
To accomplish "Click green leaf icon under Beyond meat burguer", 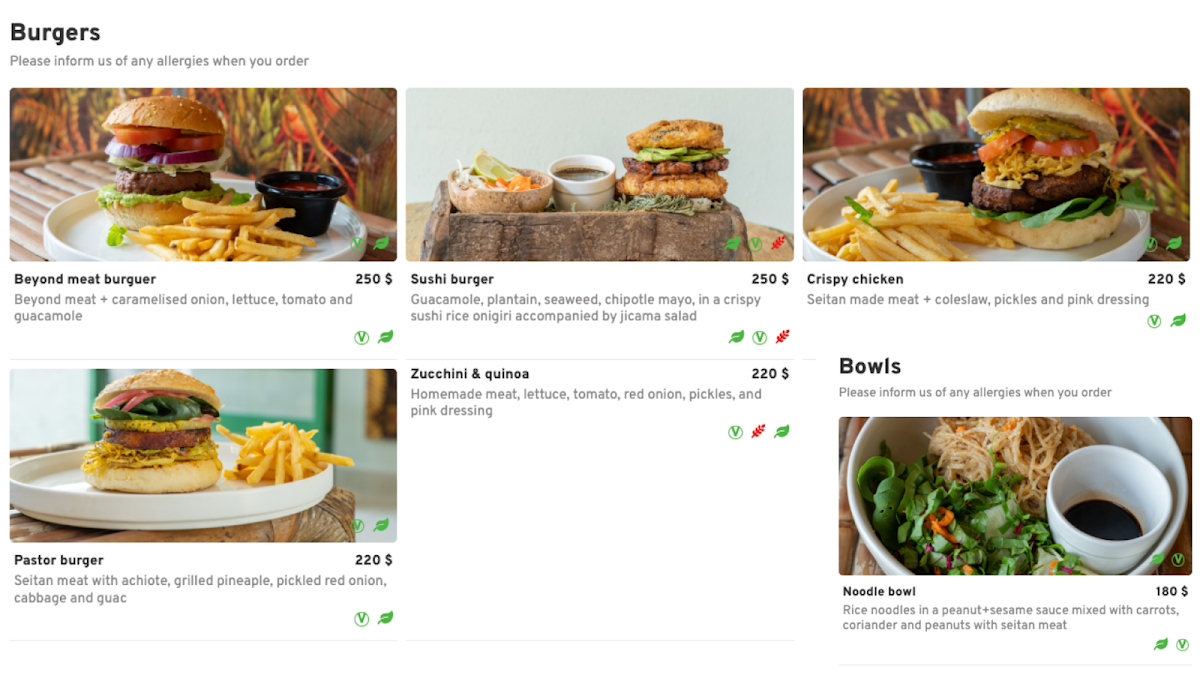I will pyautogui.click(x=385, y=338).
